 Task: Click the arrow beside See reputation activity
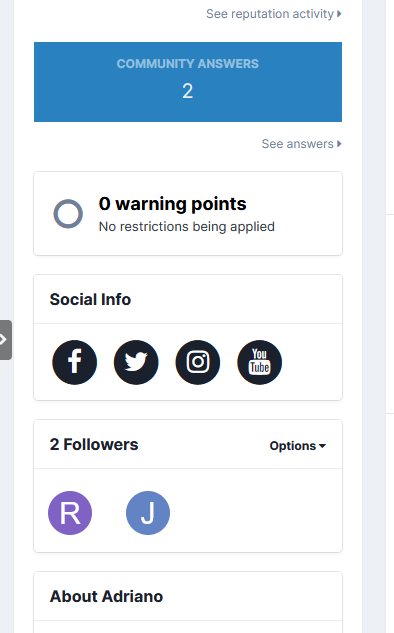339,14
